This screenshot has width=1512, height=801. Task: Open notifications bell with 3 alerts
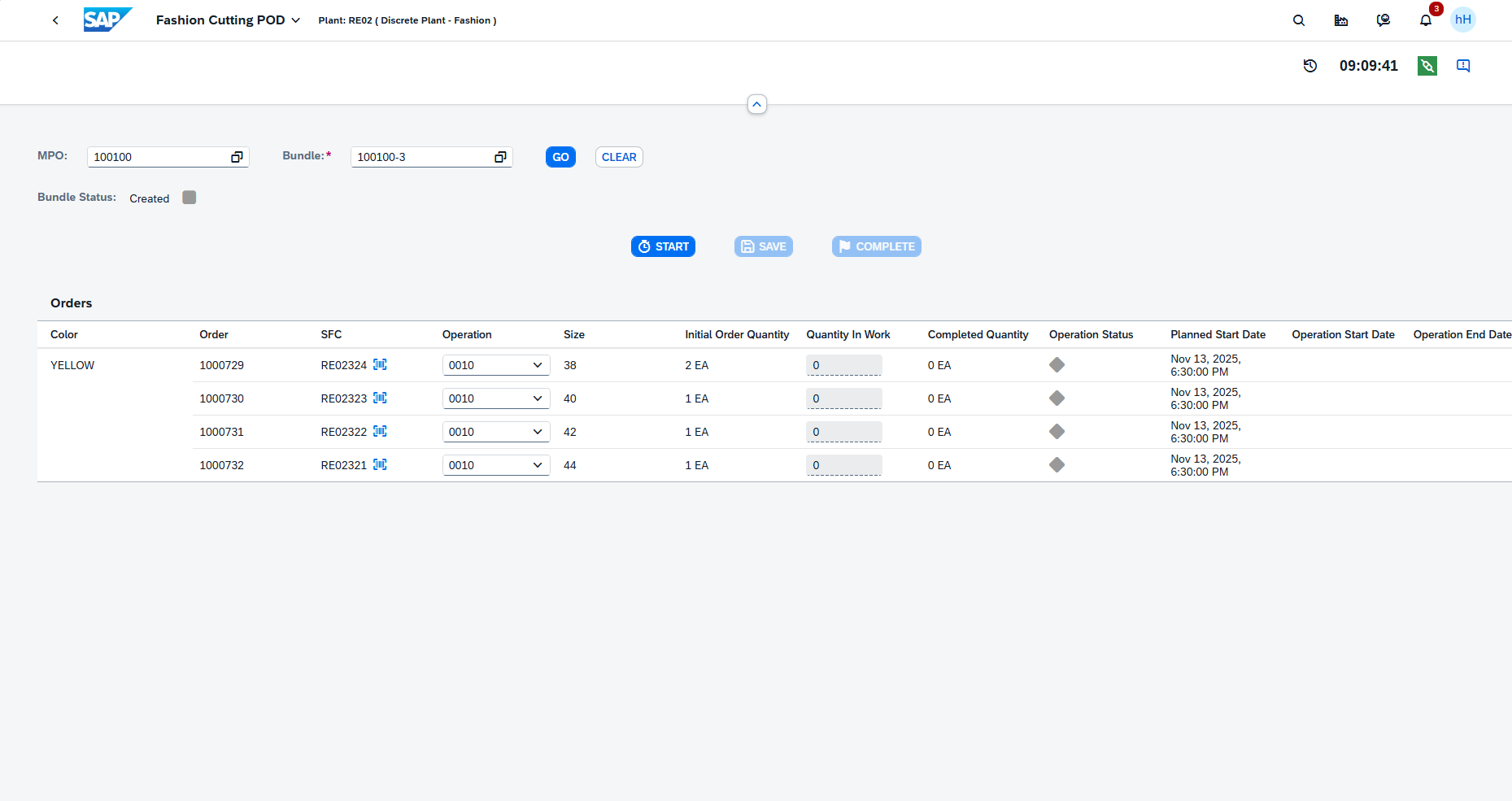[1425, 20]
